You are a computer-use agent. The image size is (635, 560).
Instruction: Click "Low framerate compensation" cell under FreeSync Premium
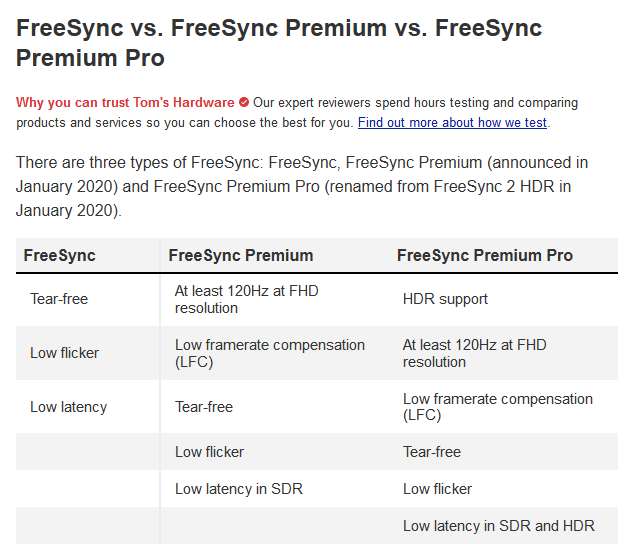[270, 353]
